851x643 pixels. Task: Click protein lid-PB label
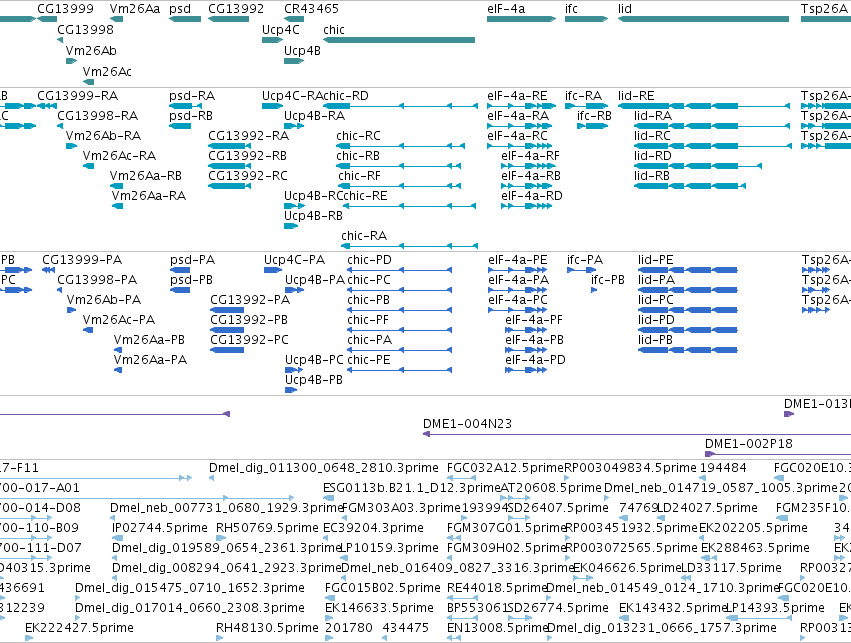pos(656,340)
